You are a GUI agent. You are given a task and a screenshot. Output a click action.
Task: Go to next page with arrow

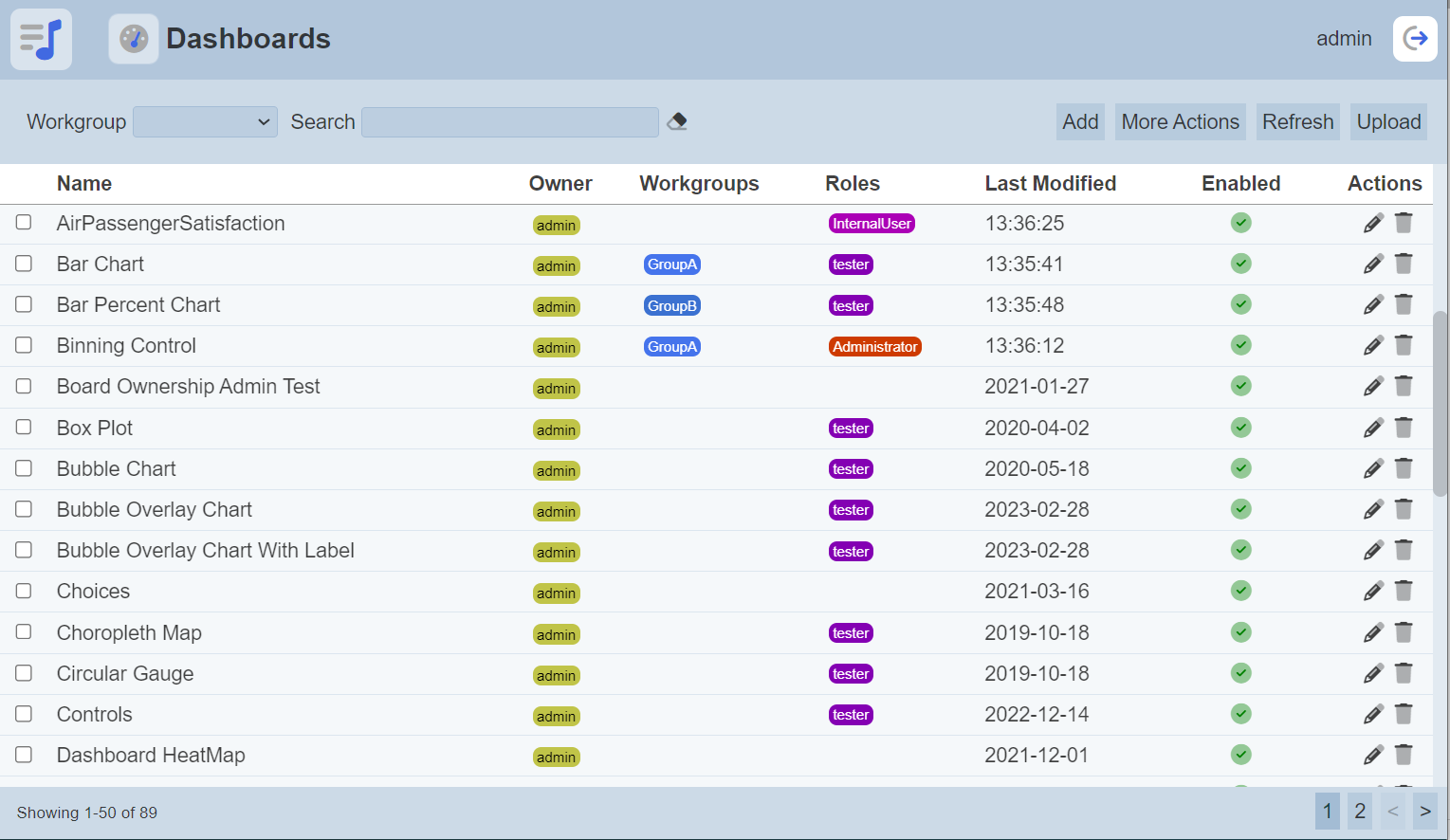1424,812
